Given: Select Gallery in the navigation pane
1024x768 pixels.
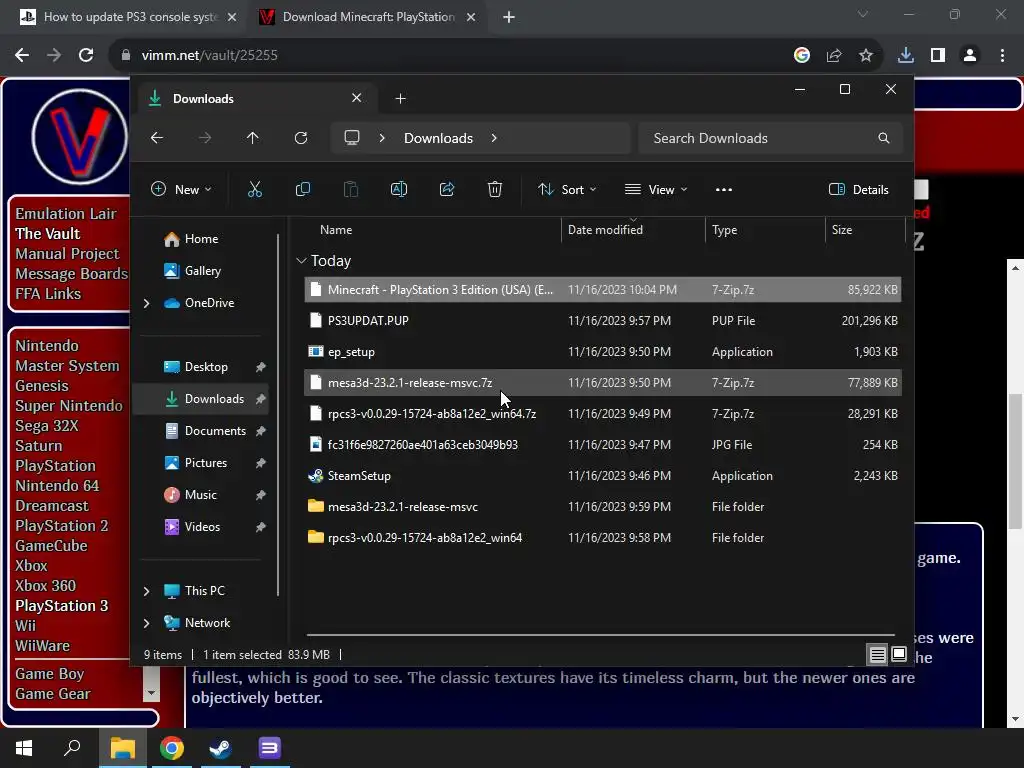Looking at the screenshot, I should [202, 271].
